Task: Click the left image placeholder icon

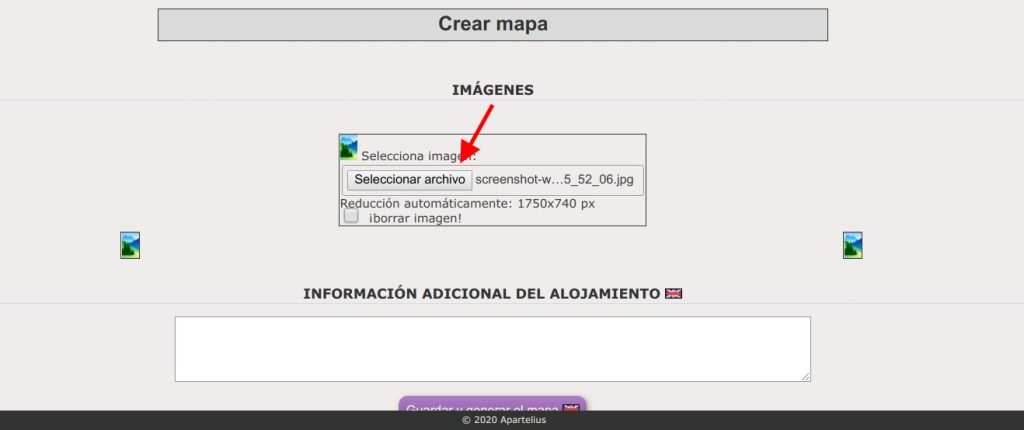Action: [x=130, y=245]
